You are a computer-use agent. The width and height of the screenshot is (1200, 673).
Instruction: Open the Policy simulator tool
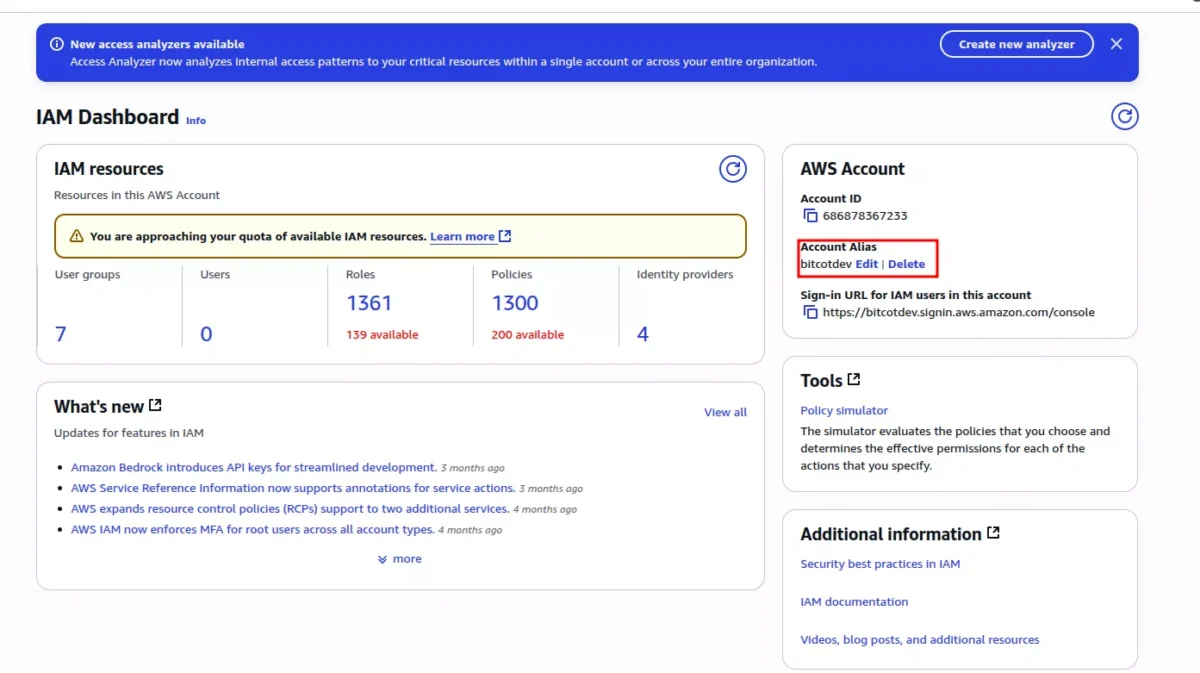844,410
